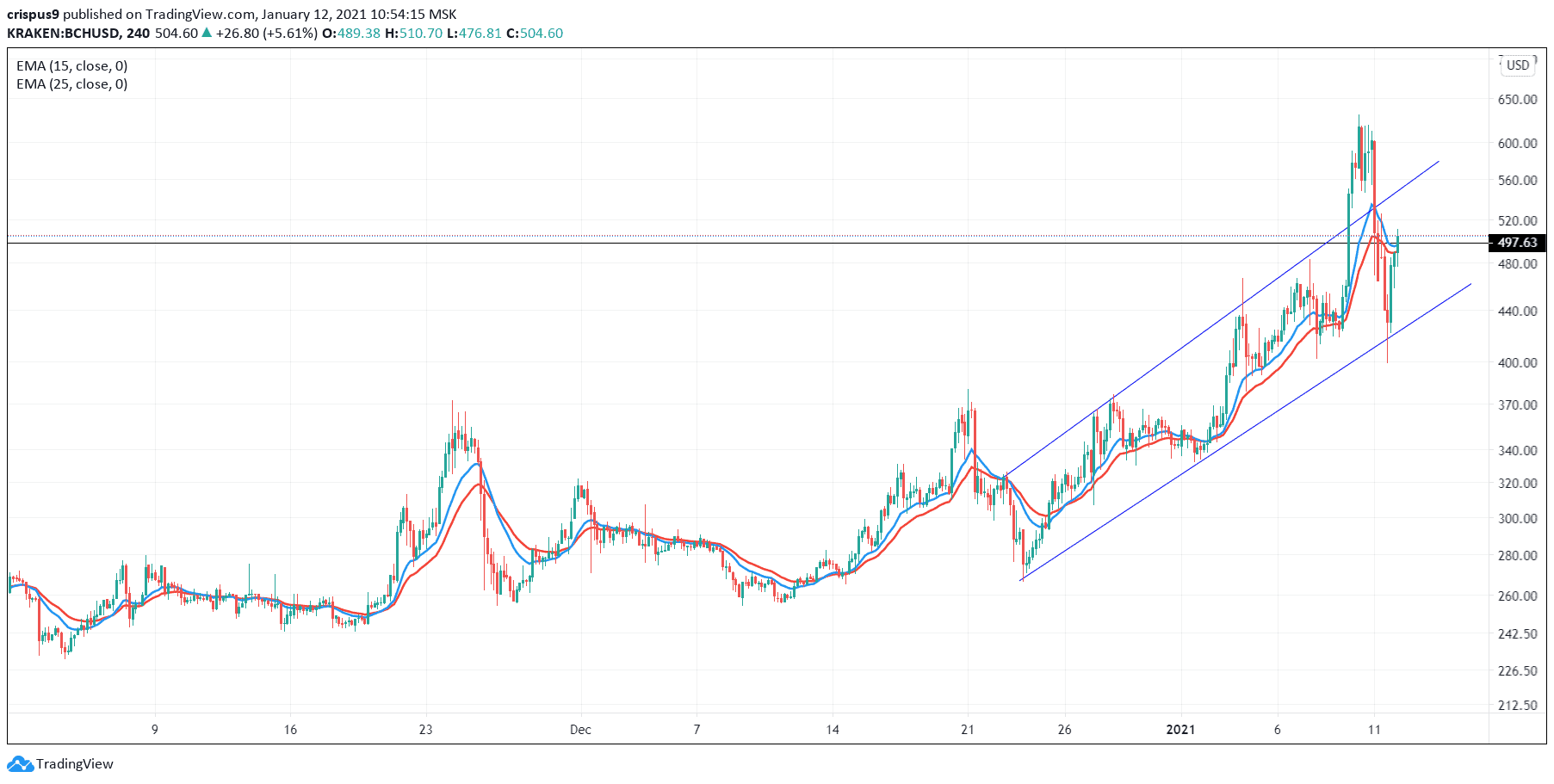Click the 300.00 price axis label
Image resolution: width=1554 pixels, height=784 pixels.
tap(1517, 519)
